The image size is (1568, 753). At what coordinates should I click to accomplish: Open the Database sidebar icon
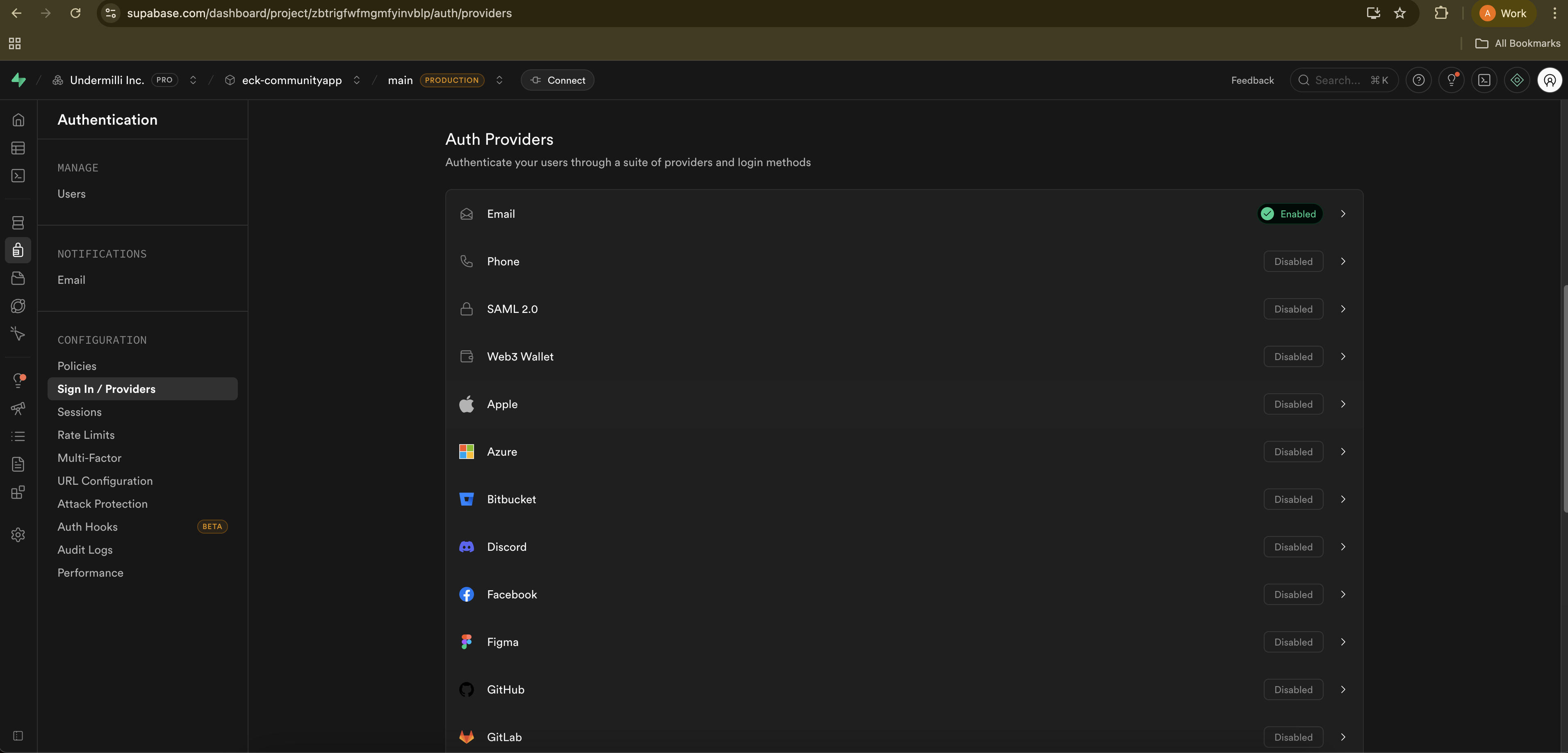[18, 223]
